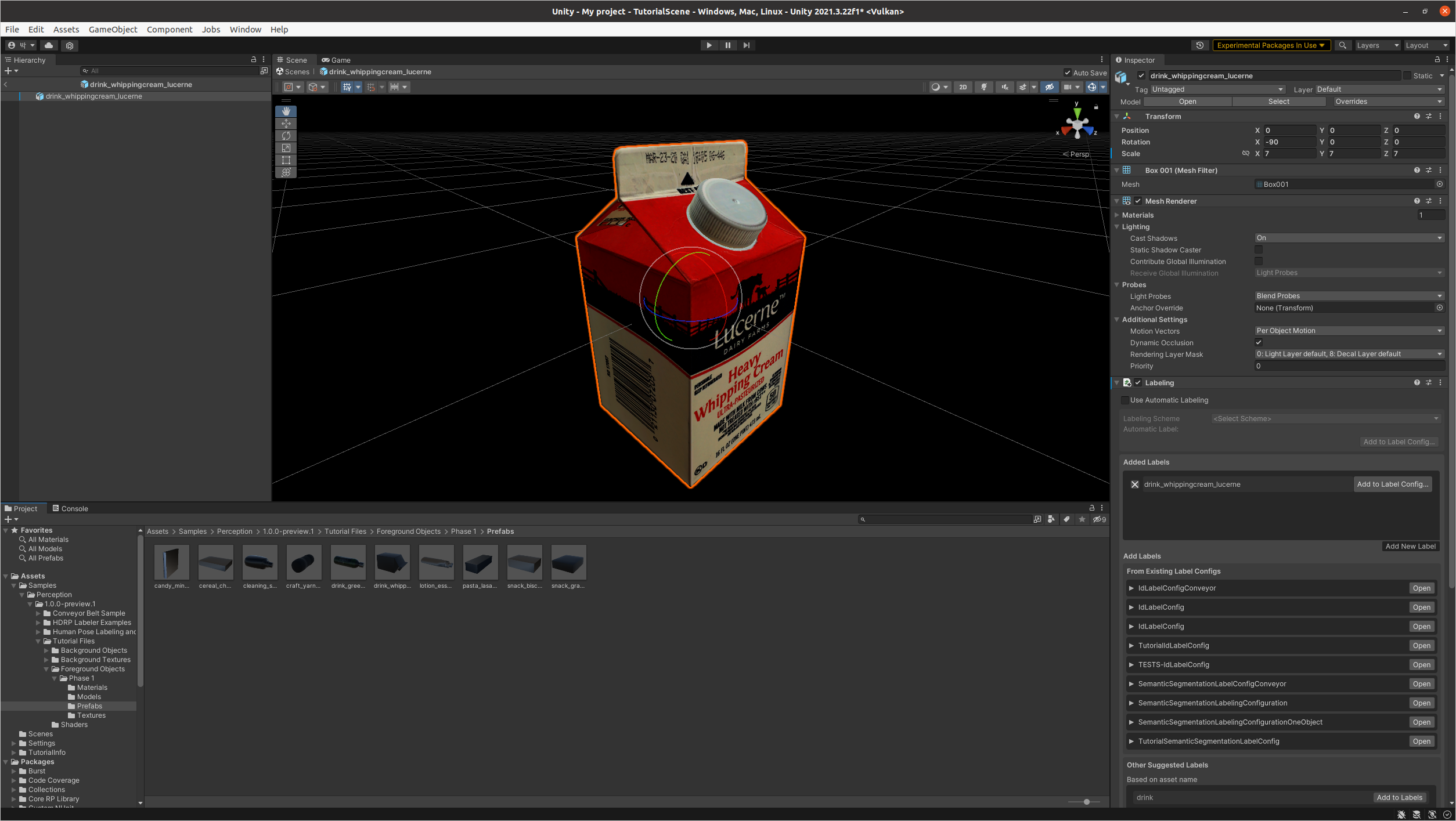Select the Rect transform tool
Viewport: 1456px width, 821px height.
[286, 160]
